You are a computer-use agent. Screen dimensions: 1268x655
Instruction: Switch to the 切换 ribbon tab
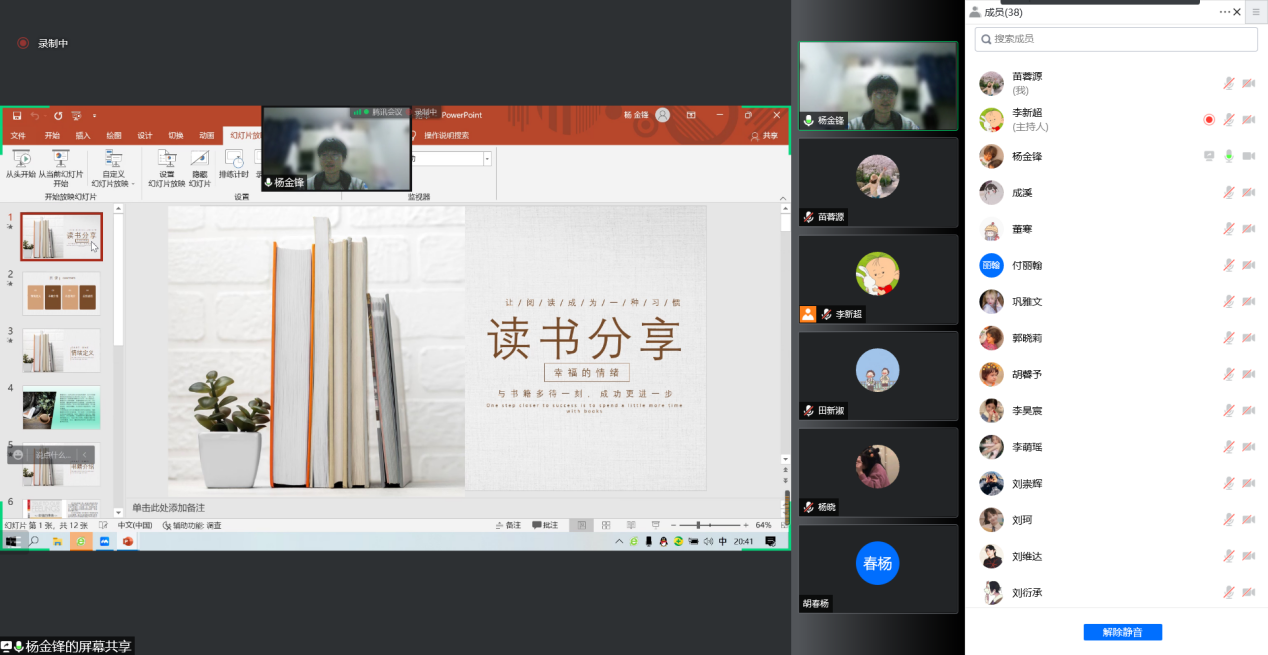[x=175, y=136]
